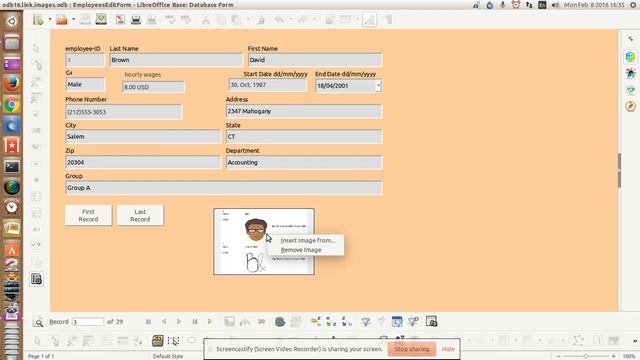Click the Zip field '20304'
Image resolution: width=640 pixels, height=360 pixels.
pos(142,162)
